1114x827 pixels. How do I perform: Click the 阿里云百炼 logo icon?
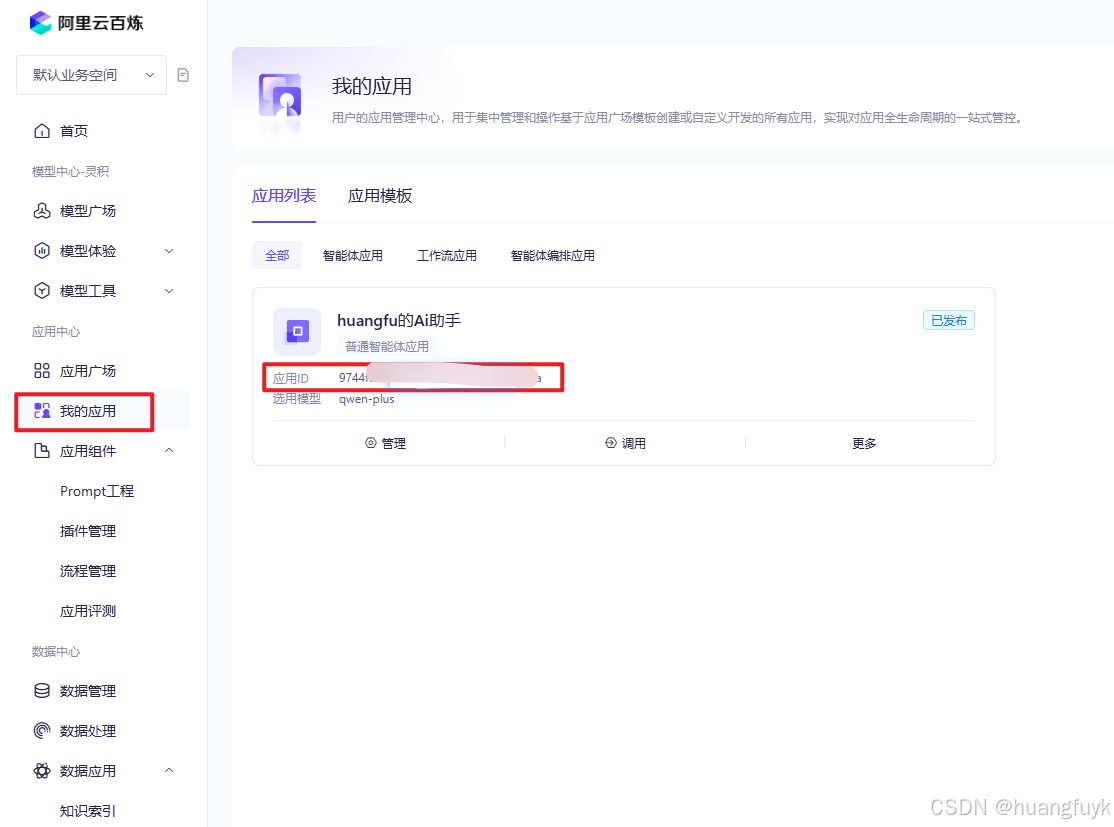coord(40,23)
